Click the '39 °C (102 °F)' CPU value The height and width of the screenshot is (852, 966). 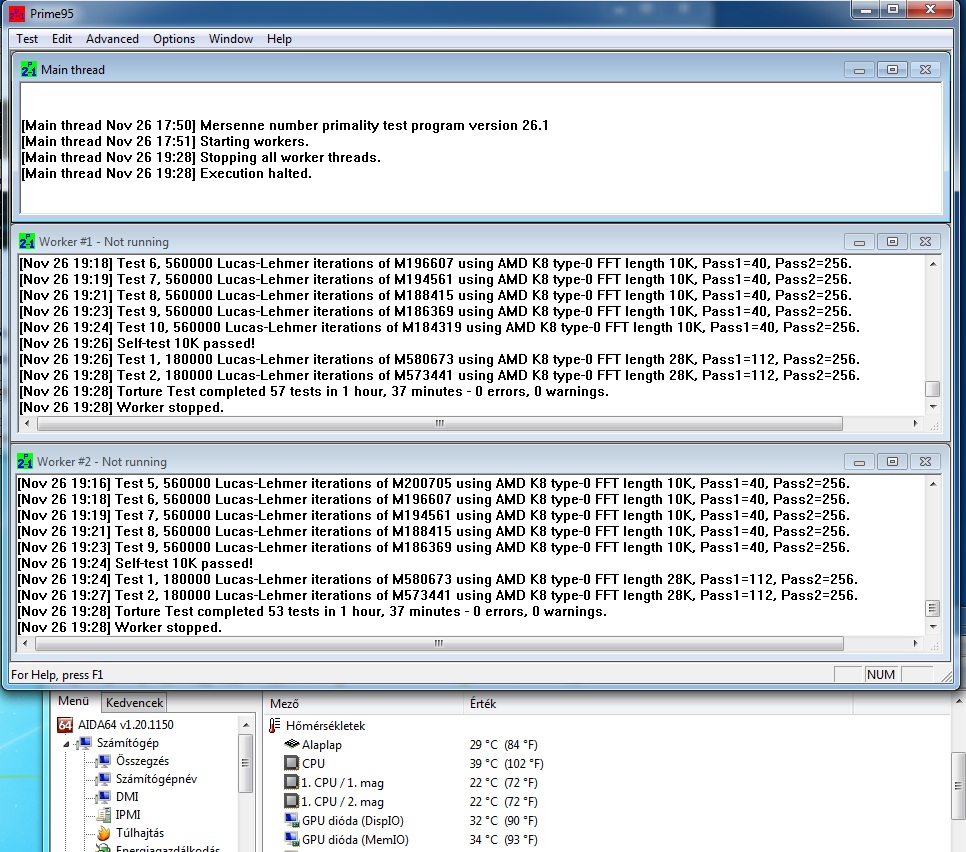506,763
